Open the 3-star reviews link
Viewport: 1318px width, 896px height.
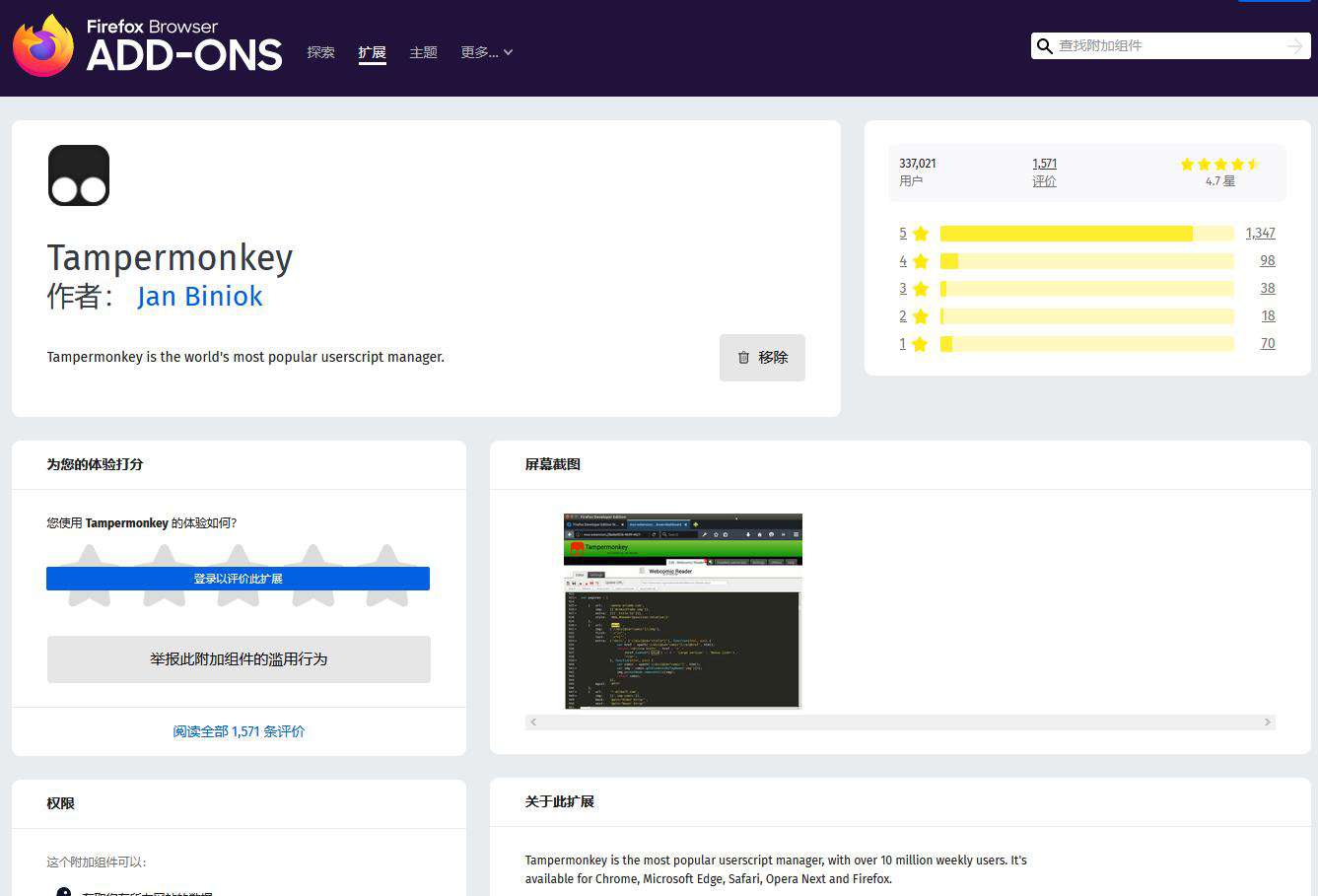pos(903,289)
